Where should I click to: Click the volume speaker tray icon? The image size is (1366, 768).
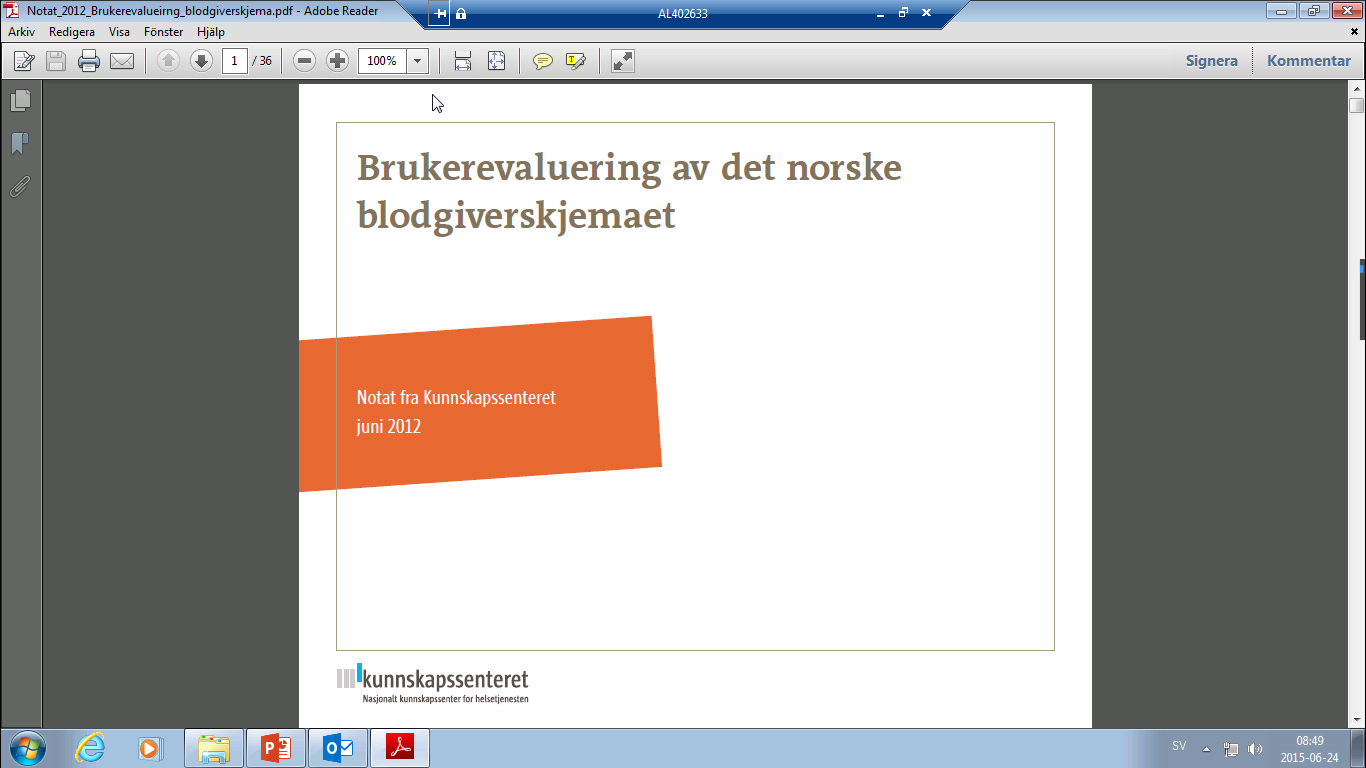pos(1255,748)
